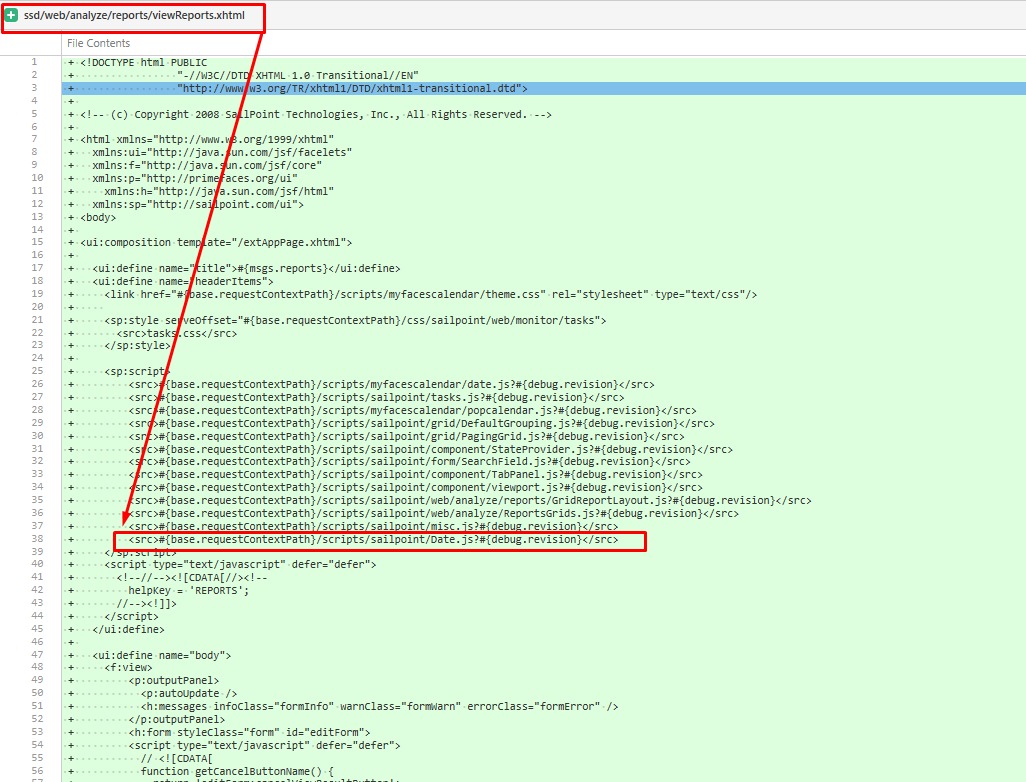1026x782 pixels.
Task: Click the DOCTYPE html PUBLIC line
Action: pyautogui.click(x=143, y=62)
